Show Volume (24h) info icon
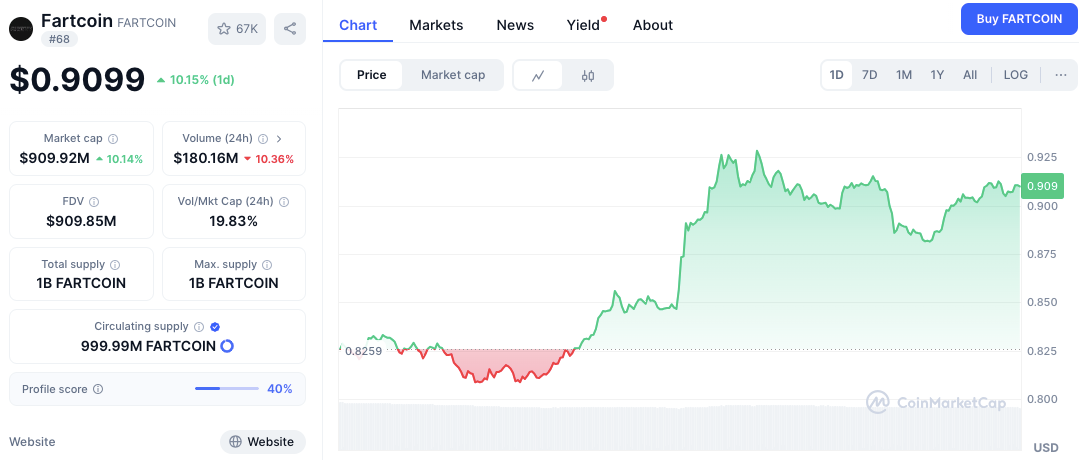 tap(263, 138)
